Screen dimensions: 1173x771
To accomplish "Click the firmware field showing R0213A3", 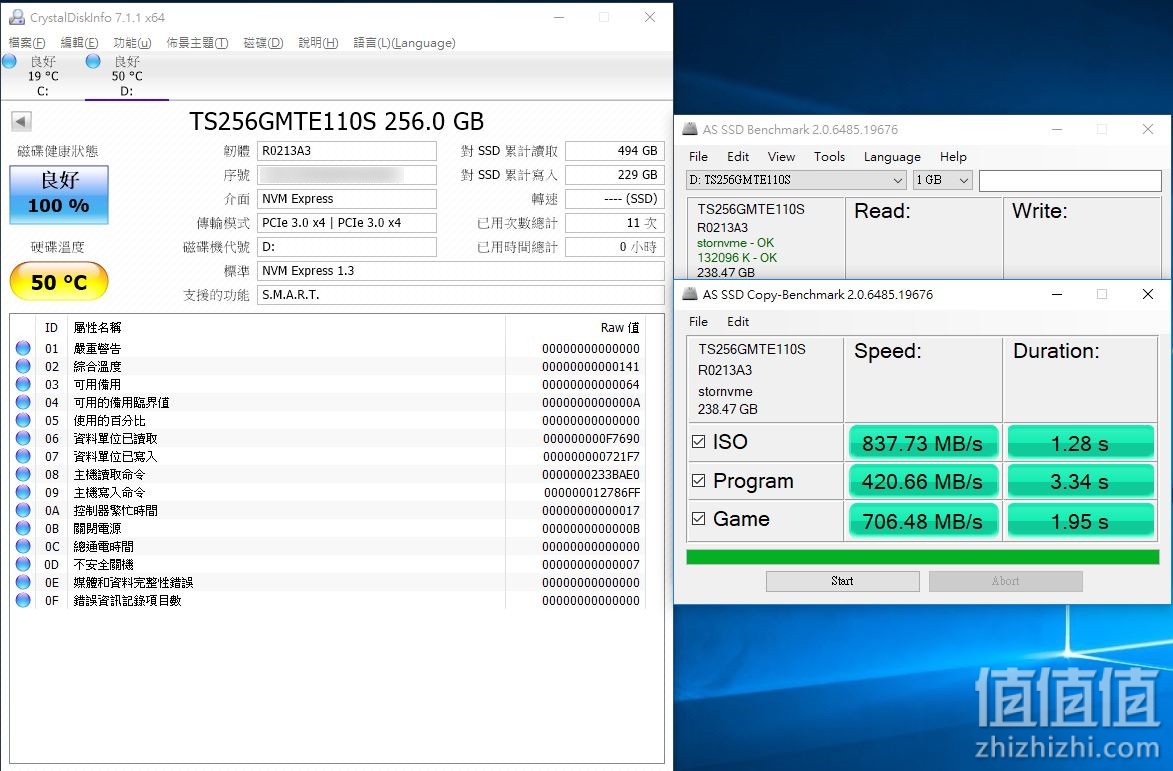I will tap(347, 151).
